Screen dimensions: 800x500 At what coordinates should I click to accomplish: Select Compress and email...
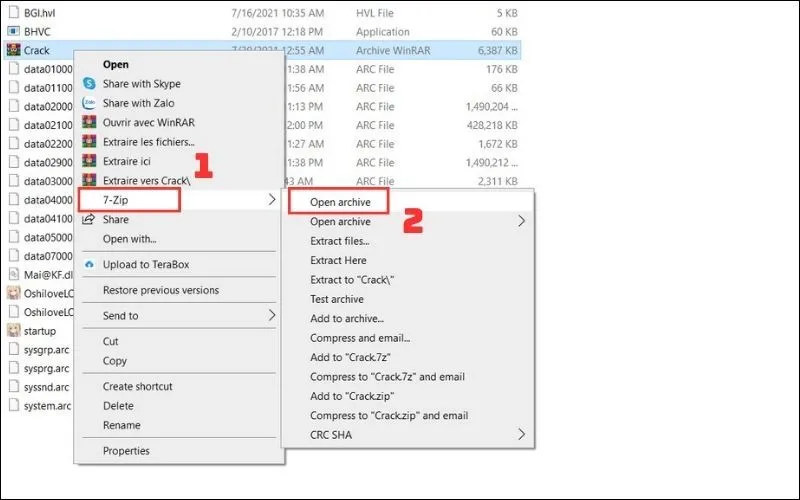[360, 338]
